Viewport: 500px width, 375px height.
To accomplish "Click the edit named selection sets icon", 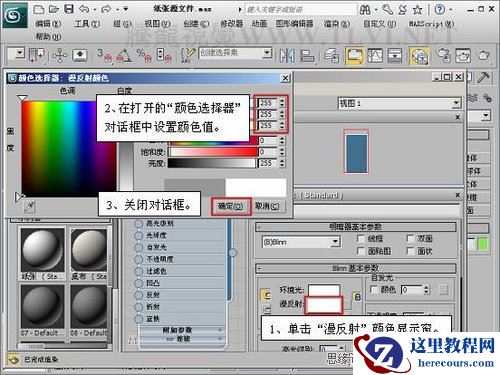I will point(188,55).
